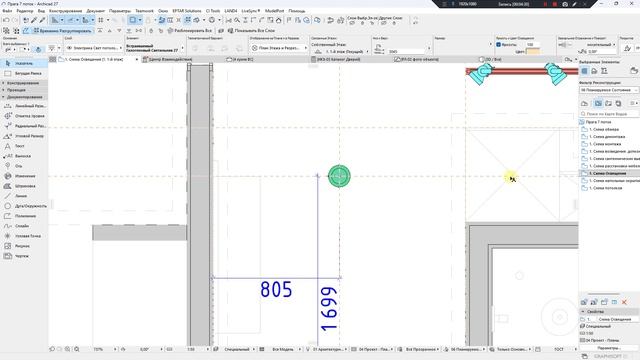Select the Marquee (Бегущая Рамка) tool
This screenshot has height=360, width=640.
(24, 73)
